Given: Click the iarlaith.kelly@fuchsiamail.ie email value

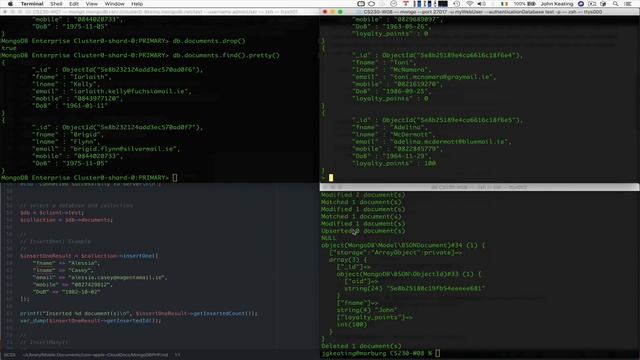Looking at the screenshot, I should pyautogui.click(x=130, y=91).
